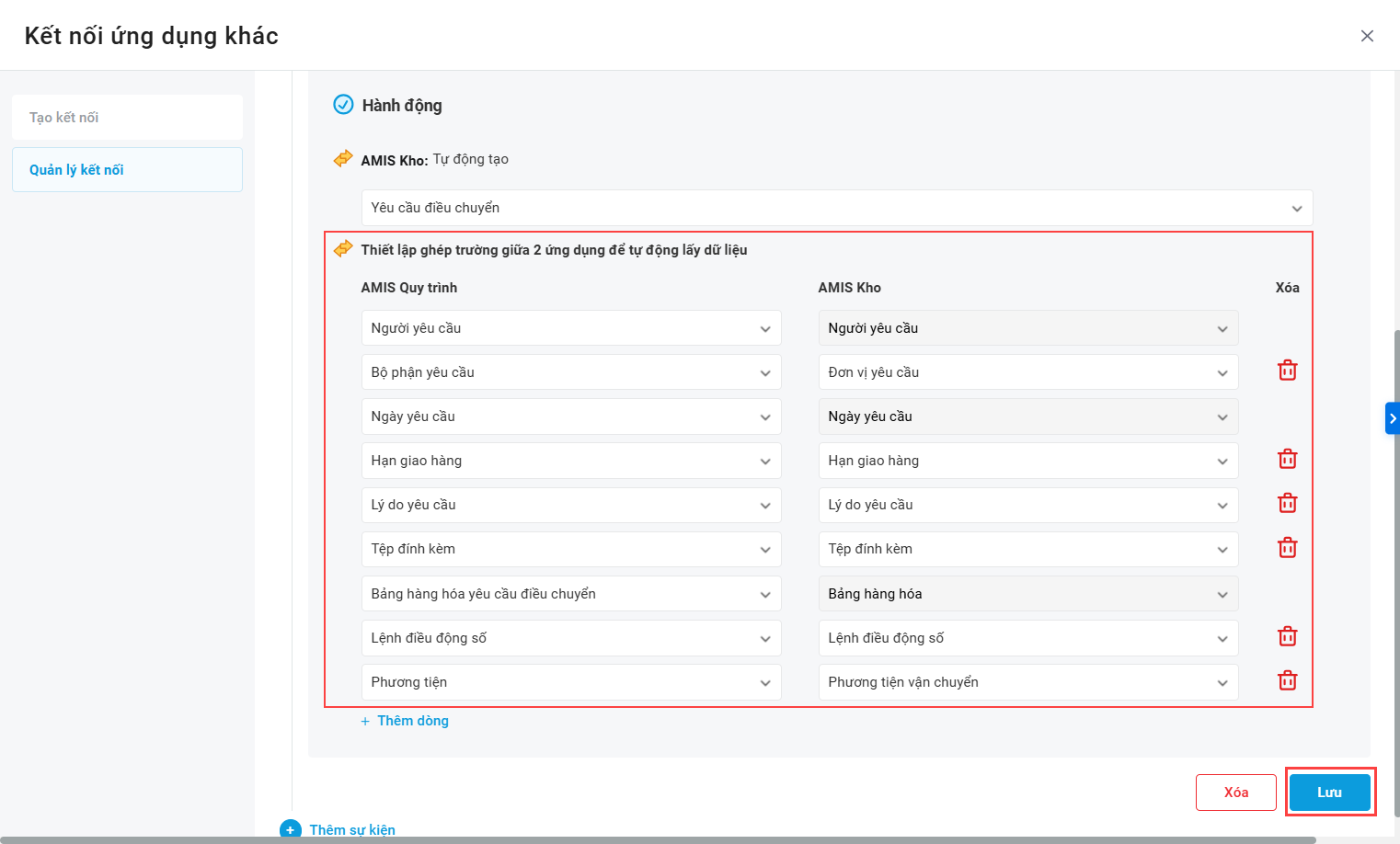Delete the Lệnh điều động số row
The image size is (1400, 844).
pos(1287,636)
